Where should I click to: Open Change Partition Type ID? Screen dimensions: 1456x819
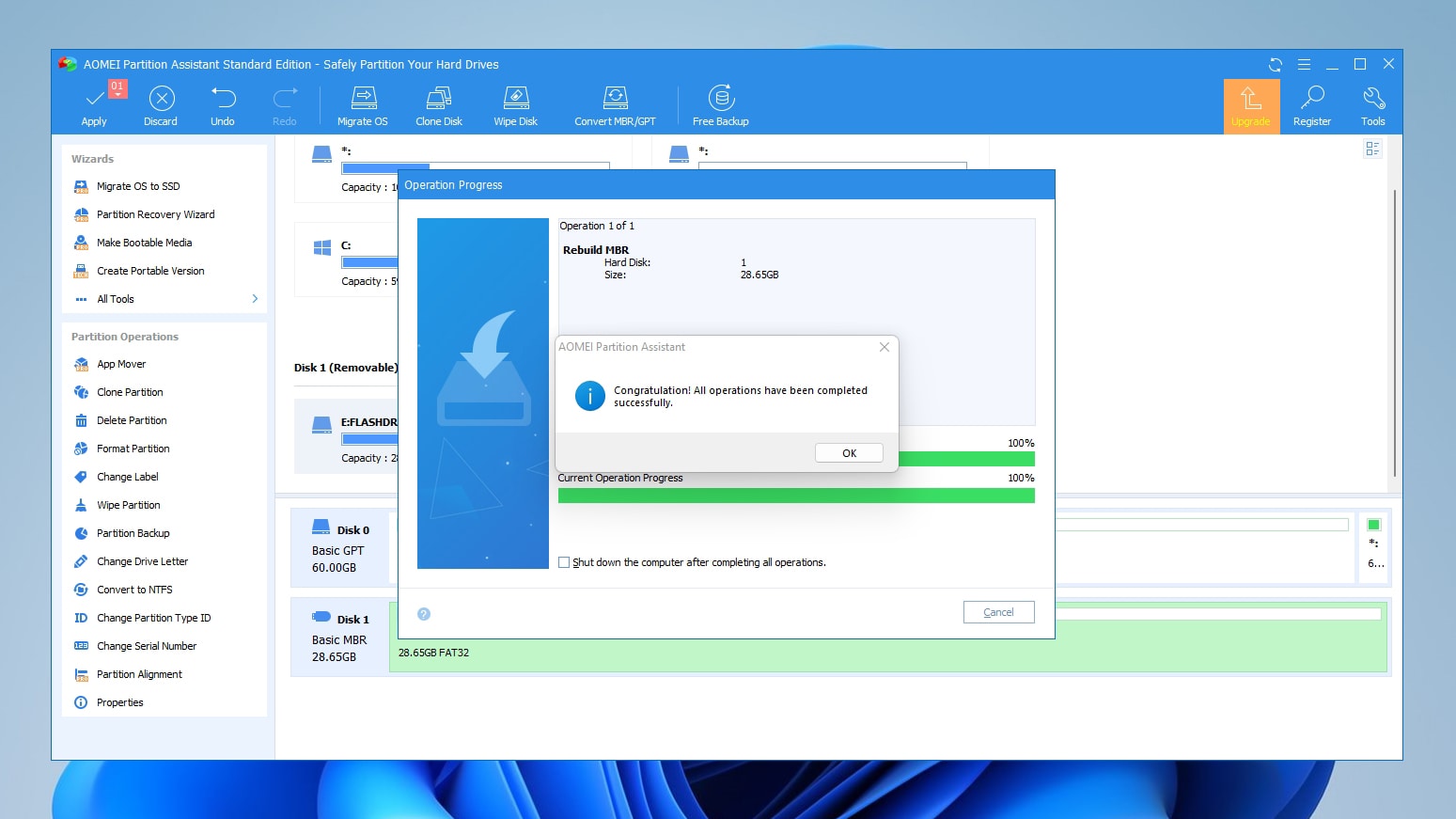click(153, 618)
